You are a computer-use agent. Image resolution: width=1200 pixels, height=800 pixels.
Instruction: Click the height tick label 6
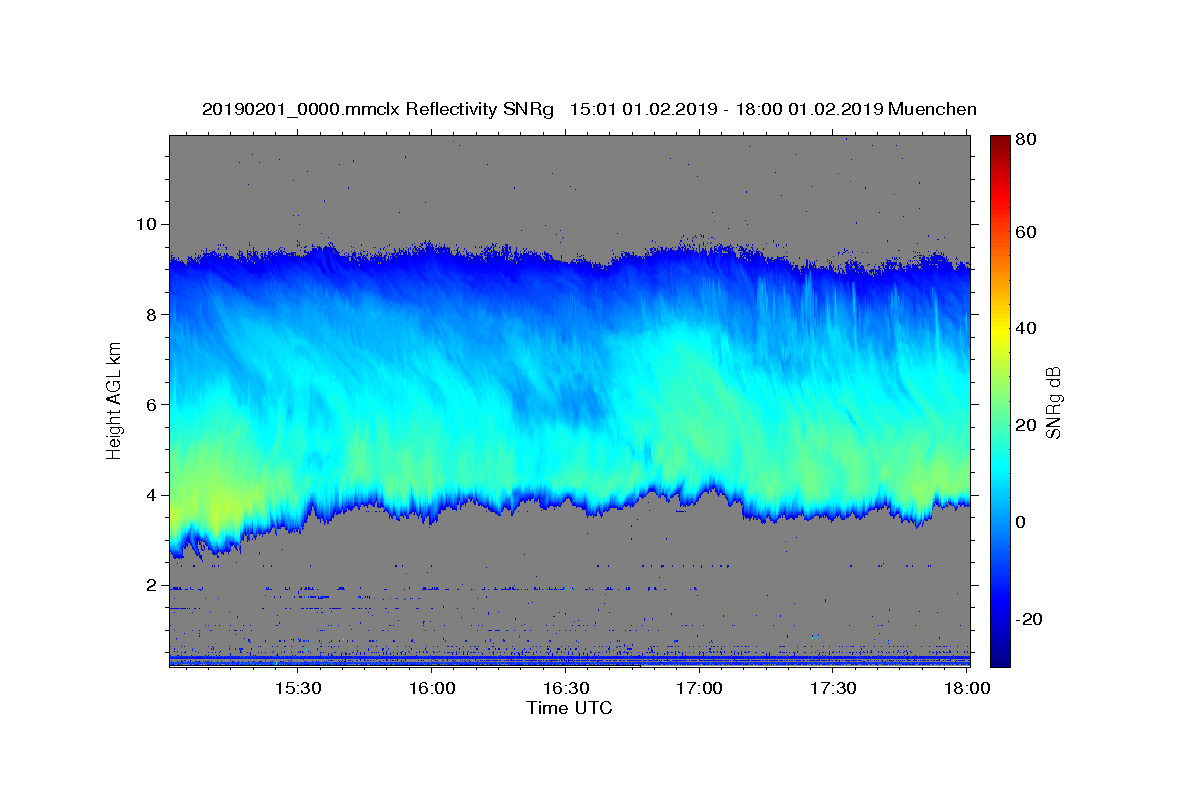tap(152, 405)
